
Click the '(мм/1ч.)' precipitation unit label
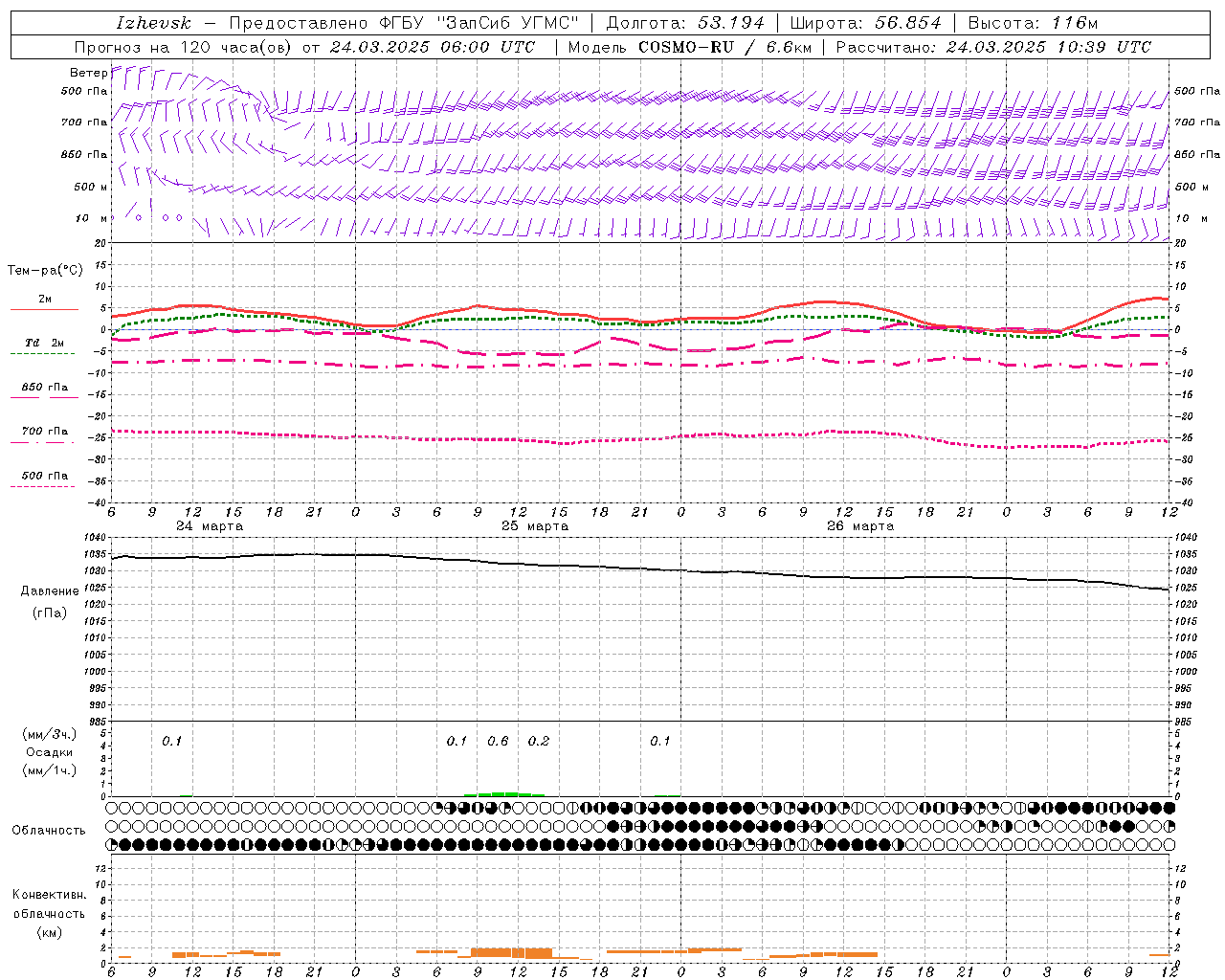tap(50, 770)
